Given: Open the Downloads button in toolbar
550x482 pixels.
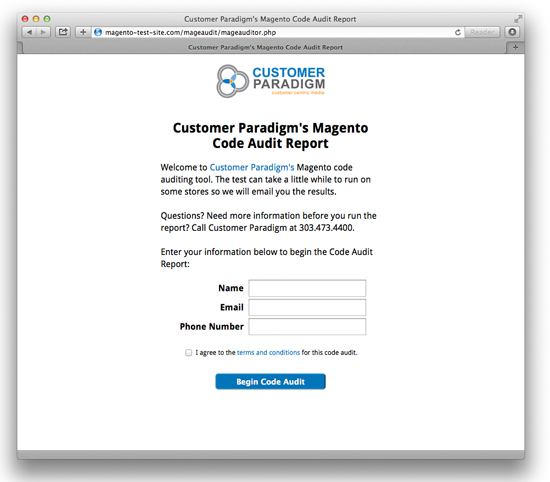Looking at the screenshot, I should coord(512,32).
